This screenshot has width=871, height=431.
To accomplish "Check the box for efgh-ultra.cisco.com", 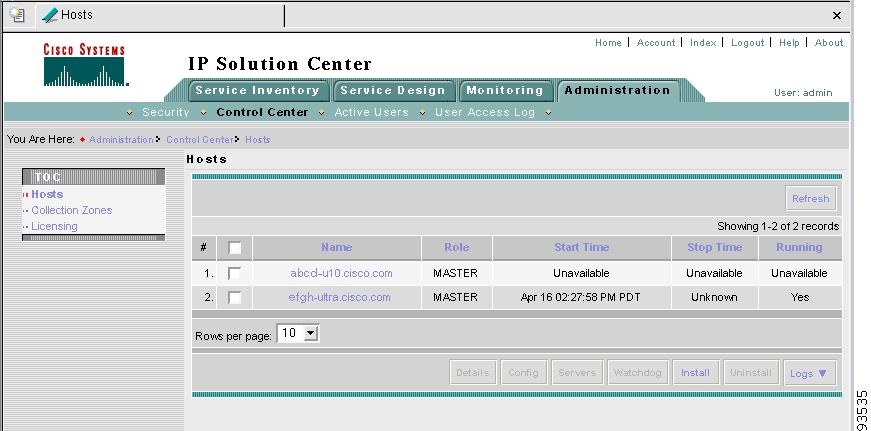I will coord(234,298).
